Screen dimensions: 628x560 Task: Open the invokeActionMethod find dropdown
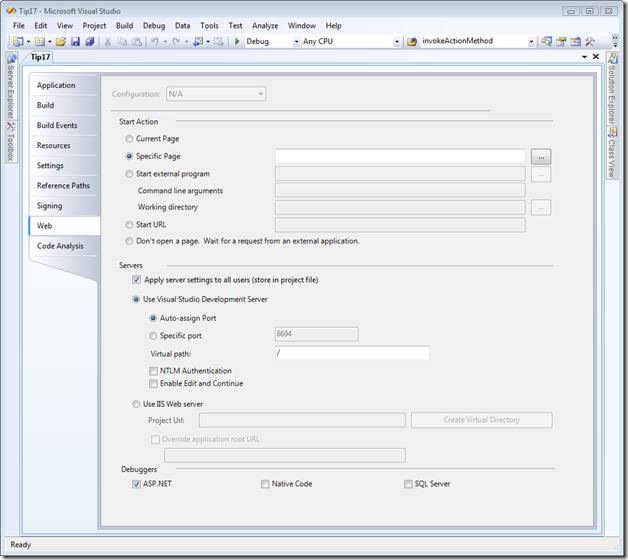(531, 42)
